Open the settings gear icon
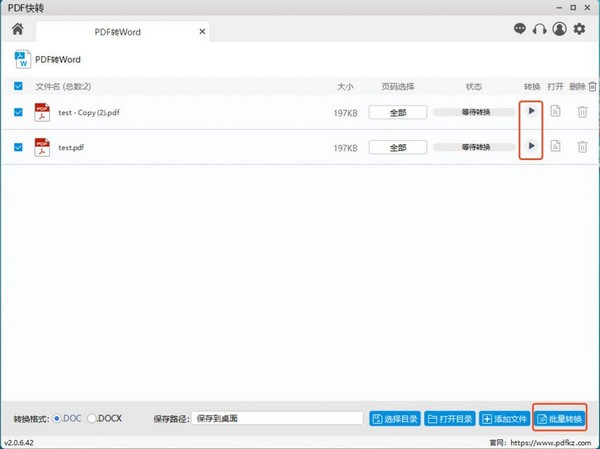The height and width of the screenshot is (449, 600). point(579,30)
